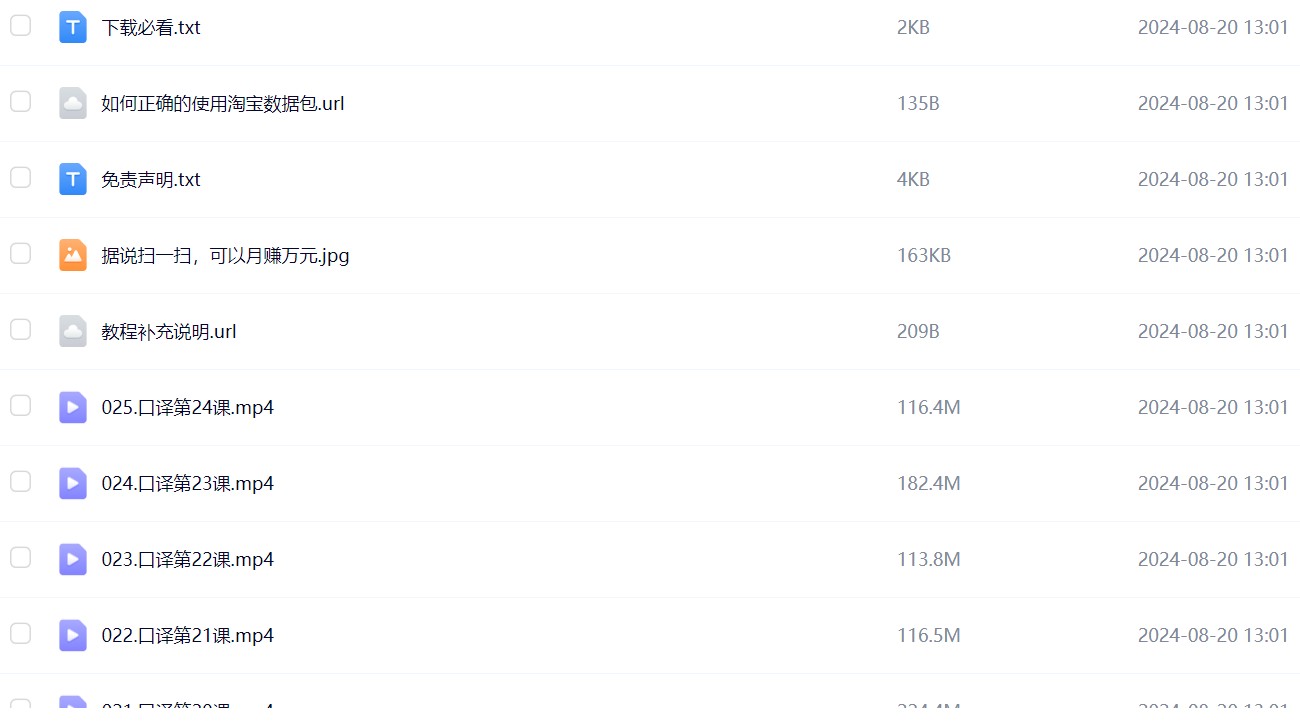Click the video icon for 025.口译第24课.mp4
Screen dimensions: 1300x721
pos(73,407)
